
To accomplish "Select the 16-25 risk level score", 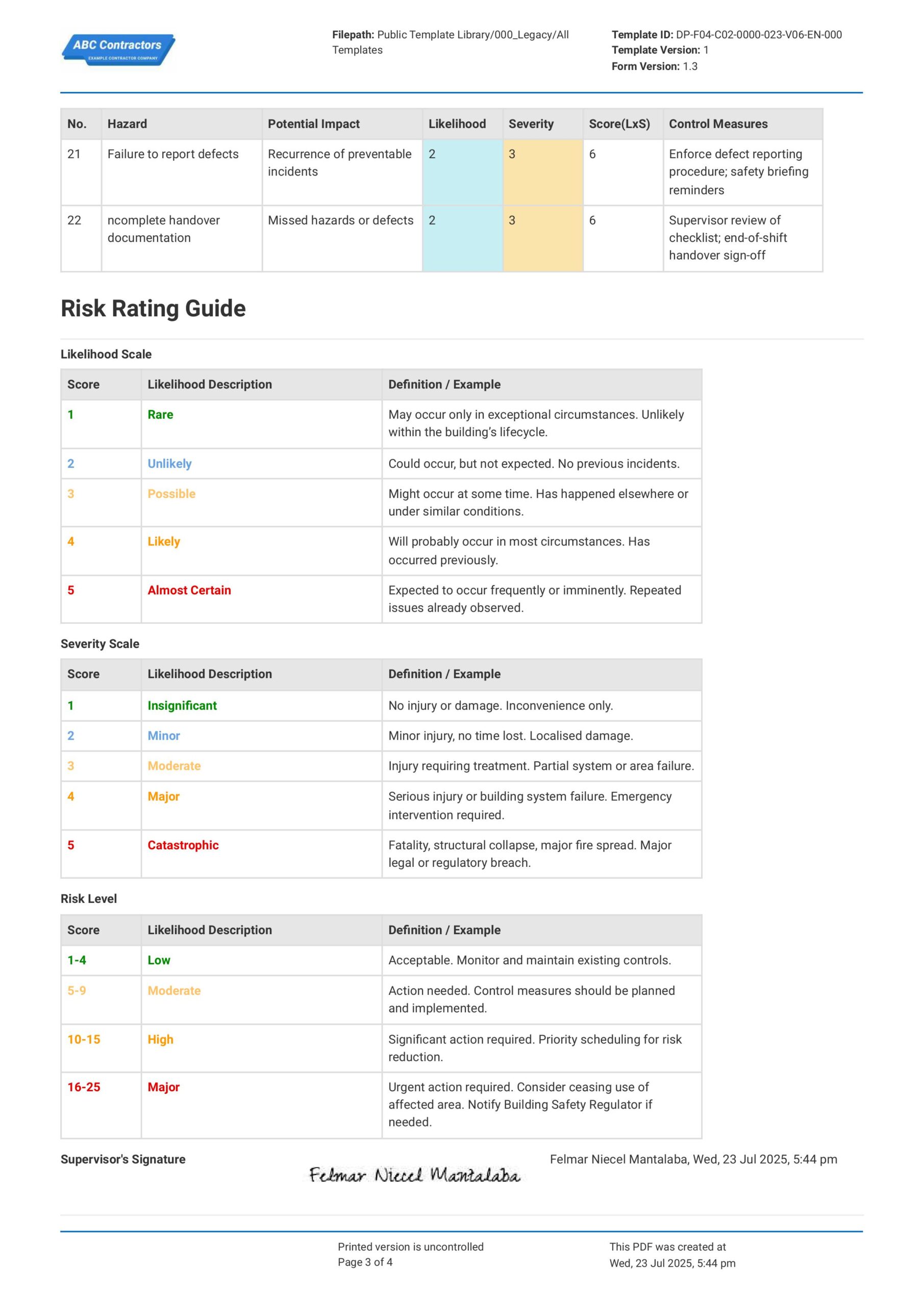I will pos(84,1087).
